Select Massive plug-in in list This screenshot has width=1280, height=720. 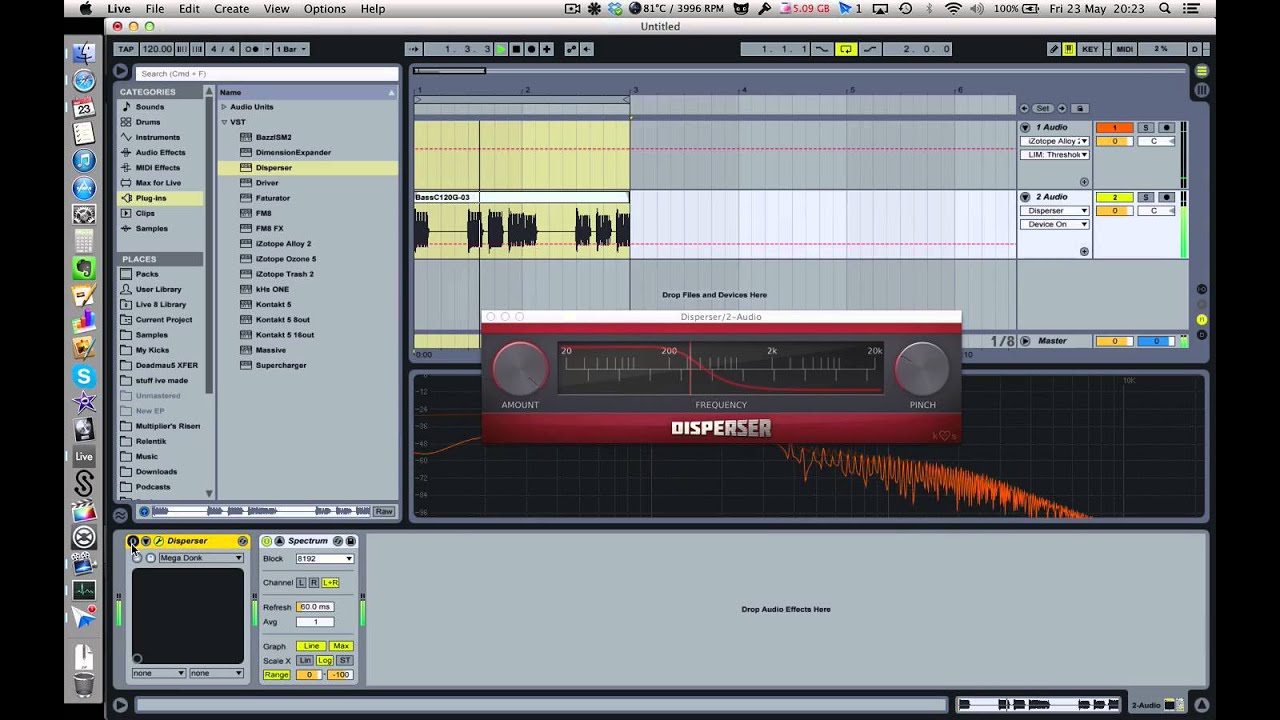click(270, 350)
